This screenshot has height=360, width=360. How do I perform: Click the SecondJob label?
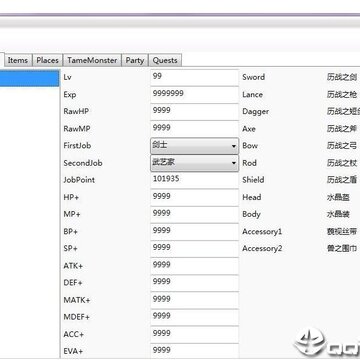tap(83, 163)
